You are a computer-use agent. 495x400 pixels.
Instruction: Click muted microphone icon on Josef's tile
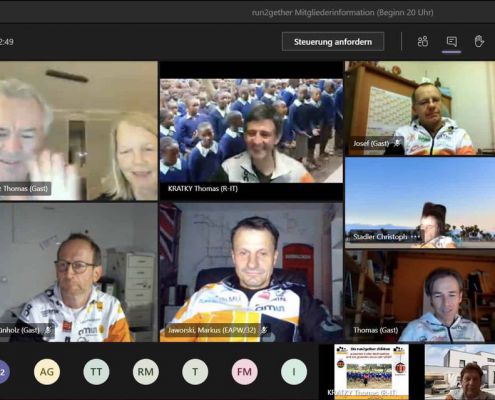[x=397, y=143]
